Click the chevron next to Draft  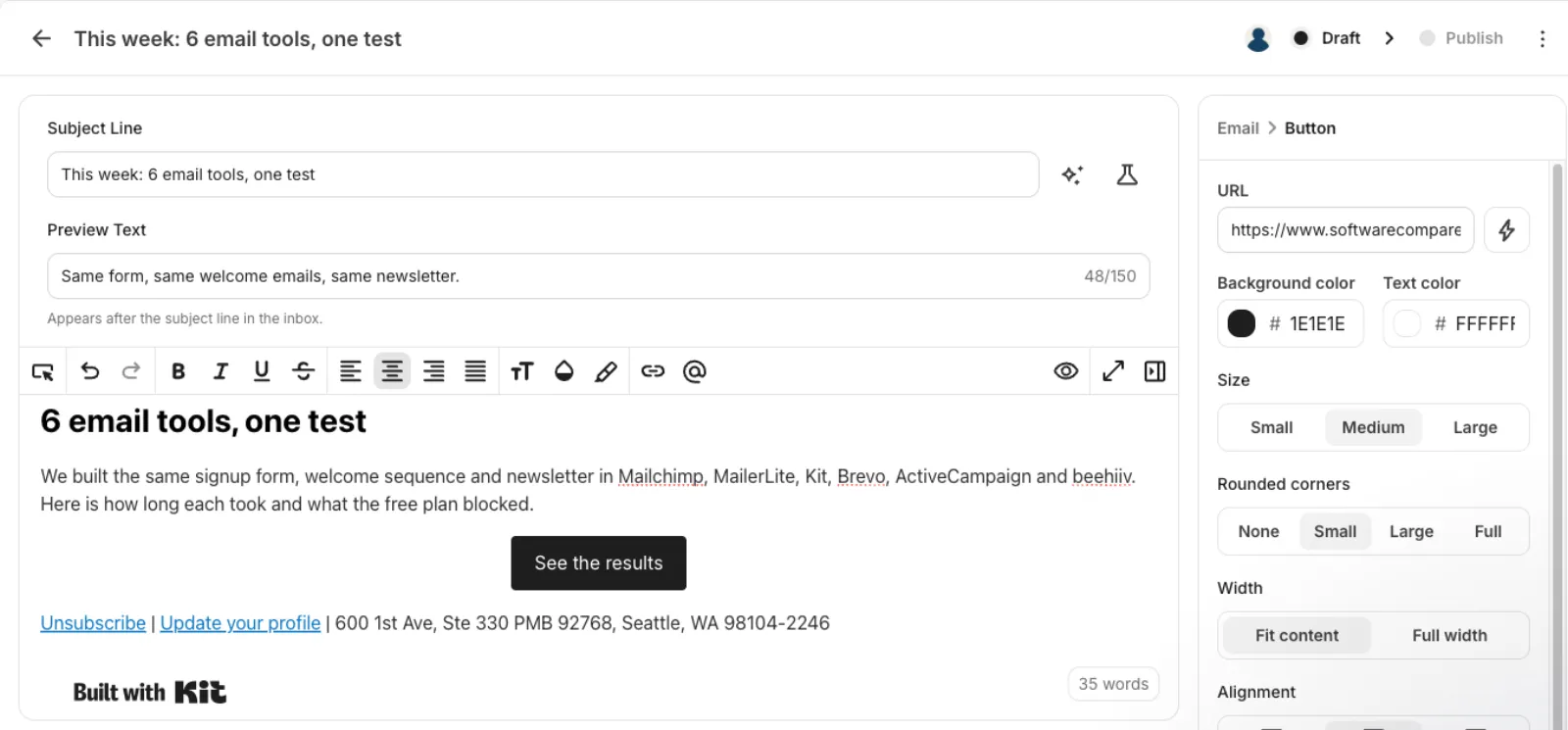click(x=1390, y=38)
